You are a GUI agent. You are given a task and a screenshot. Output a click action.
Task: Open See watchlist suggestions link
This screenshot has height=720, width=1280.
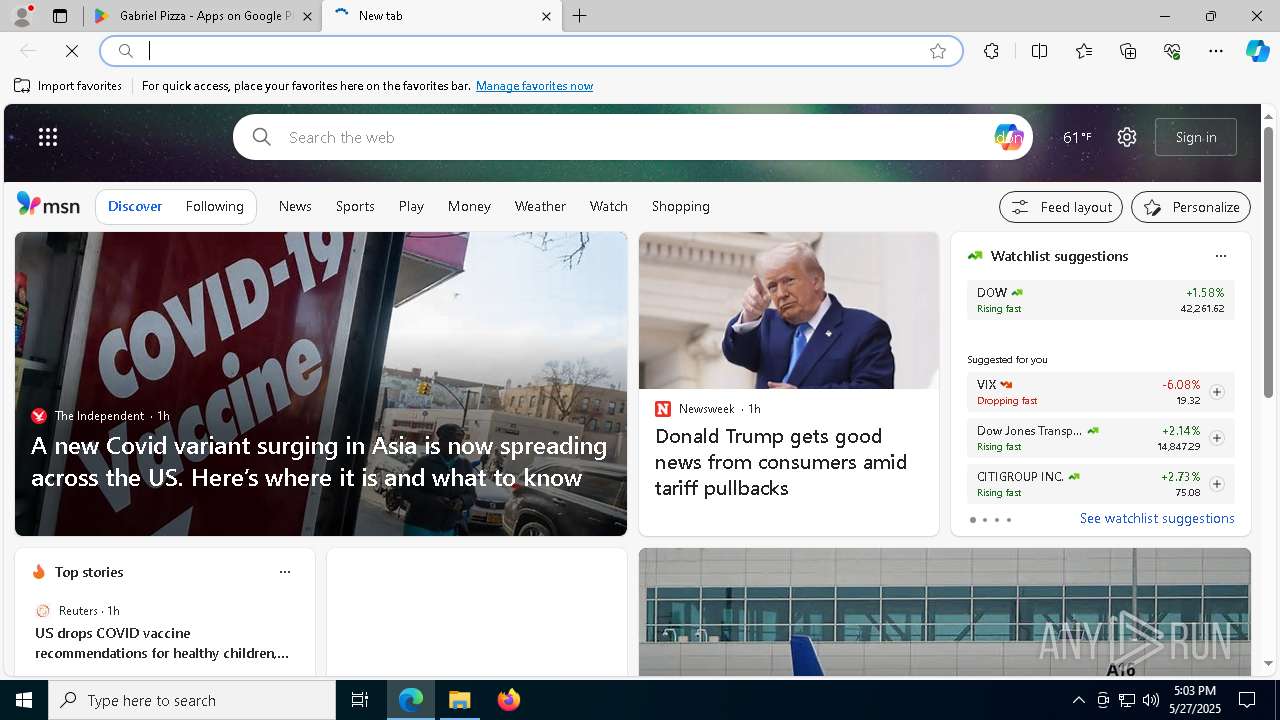tap(1157, 518)
